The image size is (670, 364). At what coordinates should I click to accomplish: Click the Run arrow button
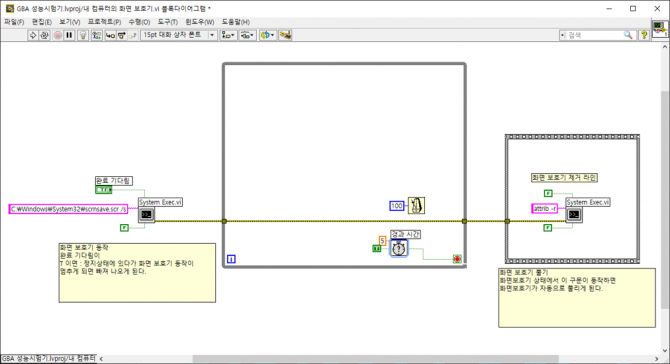click(x=32, y=35)
